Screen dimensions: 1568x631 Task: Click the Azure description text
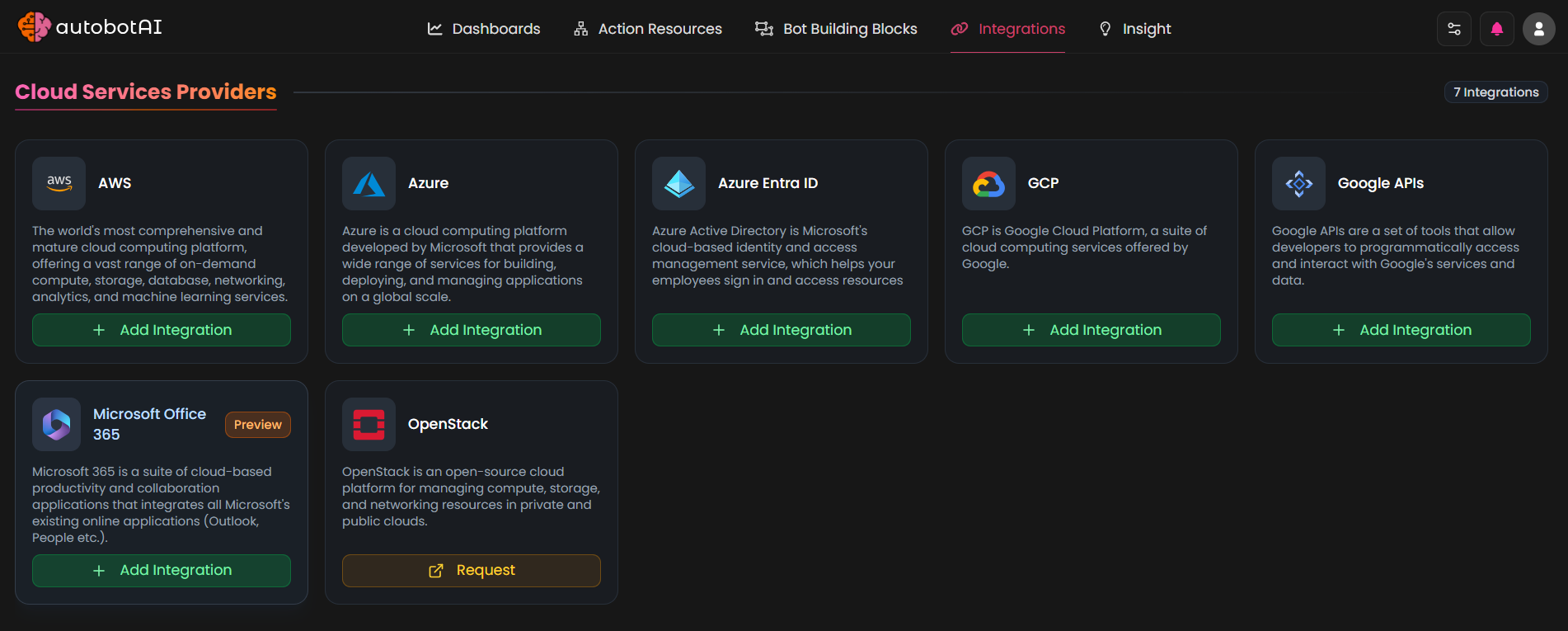click(x=463, y=264)
